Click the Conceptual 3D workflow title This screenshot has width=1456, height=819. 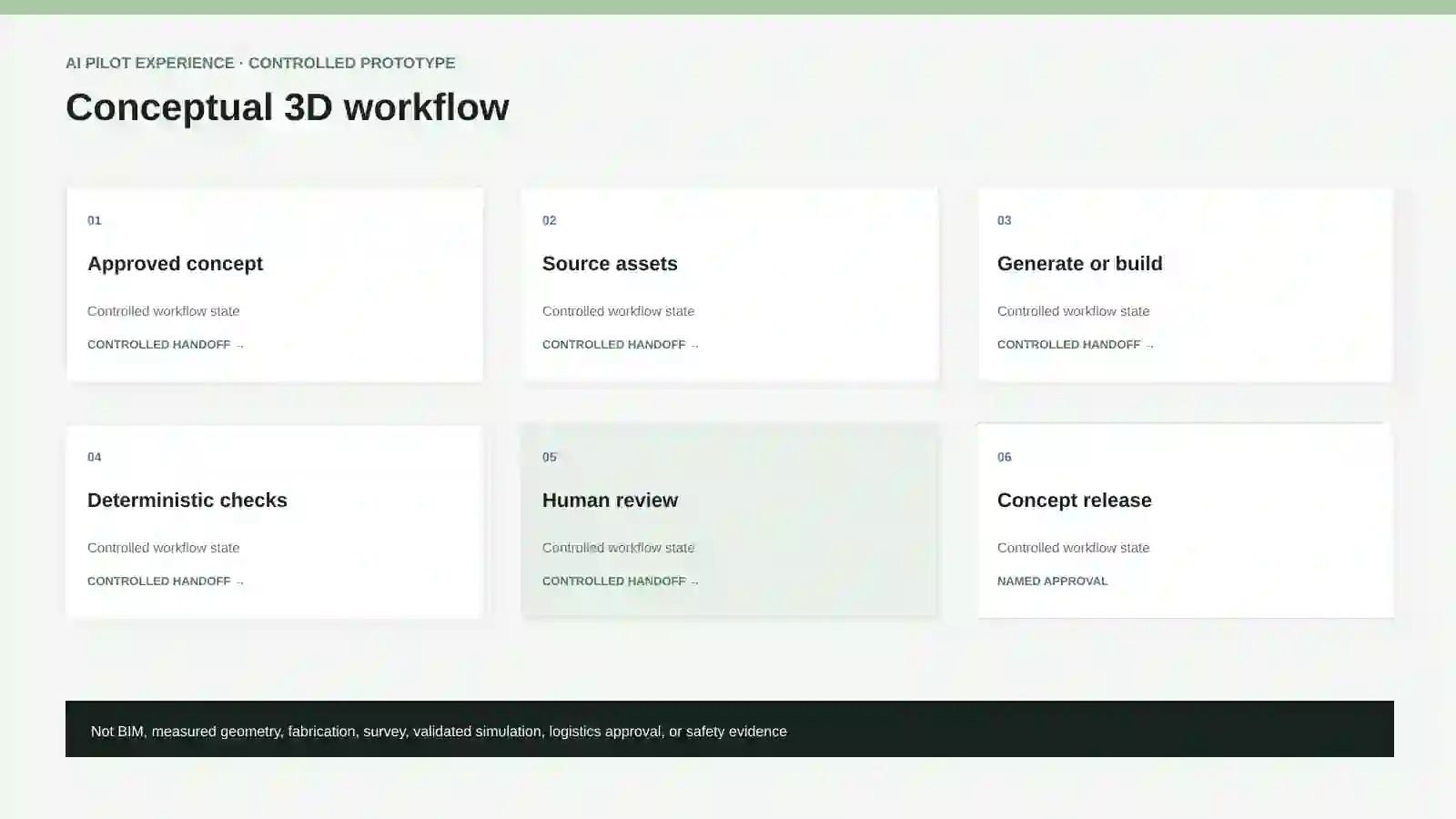tap(288, 107)
